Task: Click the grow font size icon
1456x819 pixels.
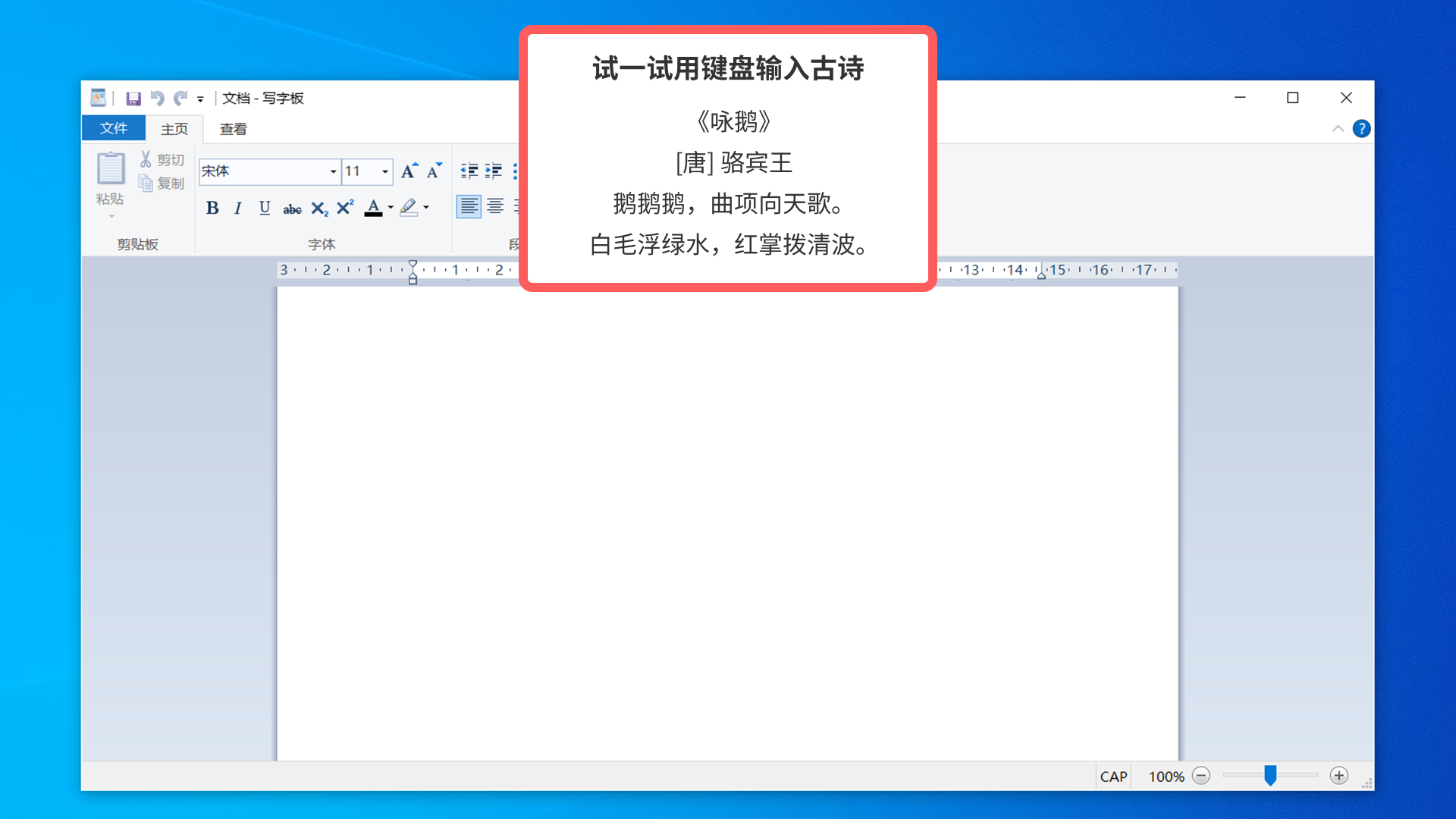Action: click(409, 171)
